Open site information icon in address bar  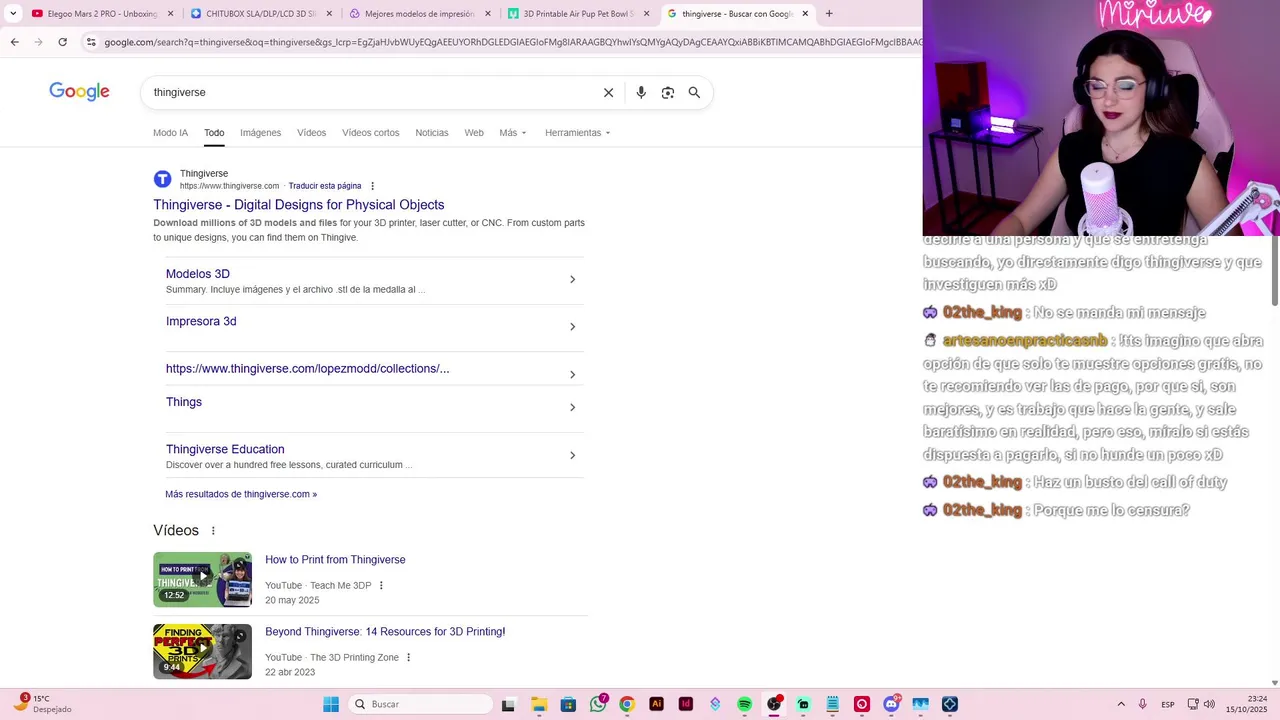pyautogui.click(x=91, y=42)
